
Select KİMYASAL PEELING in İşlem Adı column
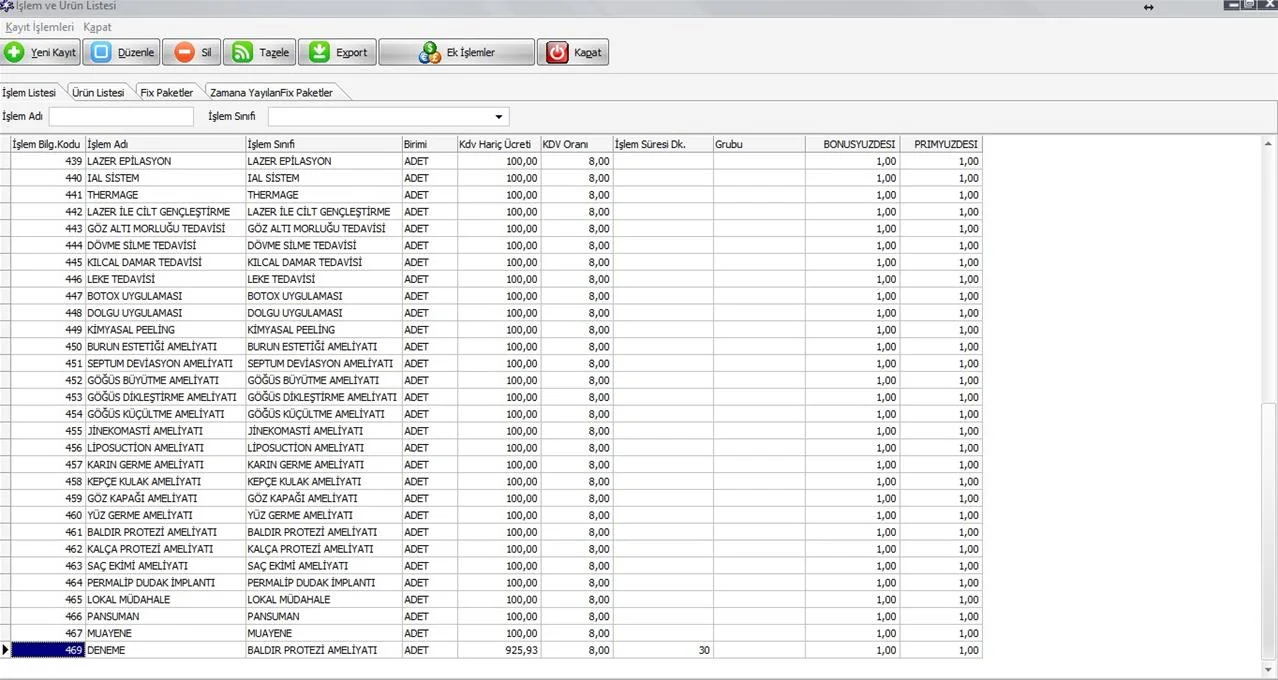[x=131, y=330]
